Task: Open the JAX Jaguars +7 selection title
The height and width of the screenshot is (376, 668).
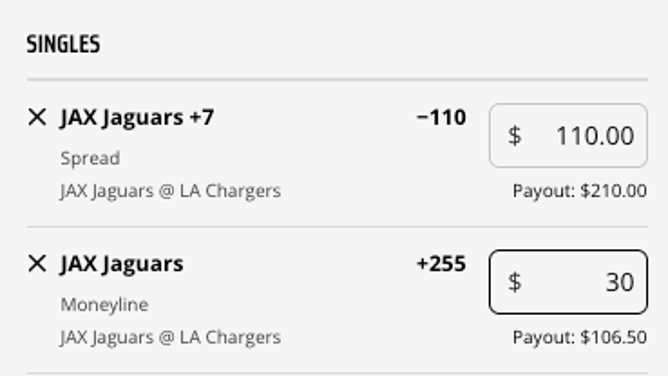Action: point(137,118)
